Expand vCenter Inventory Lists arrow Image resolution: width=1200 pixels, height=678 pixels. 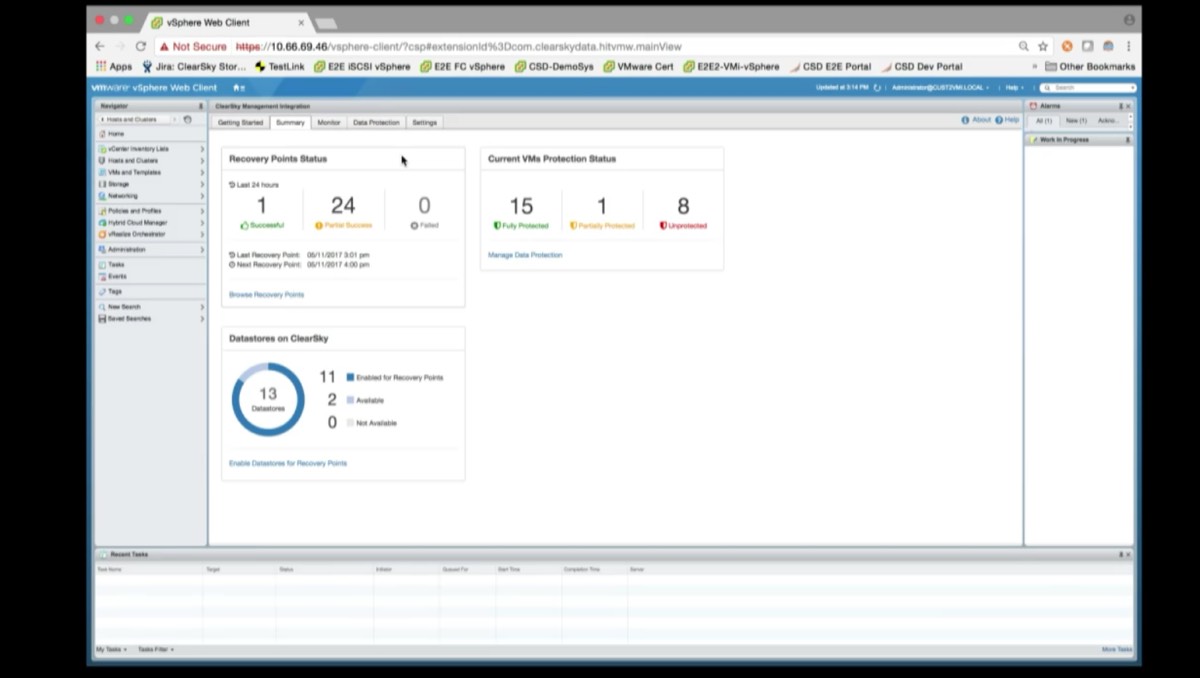202,149
